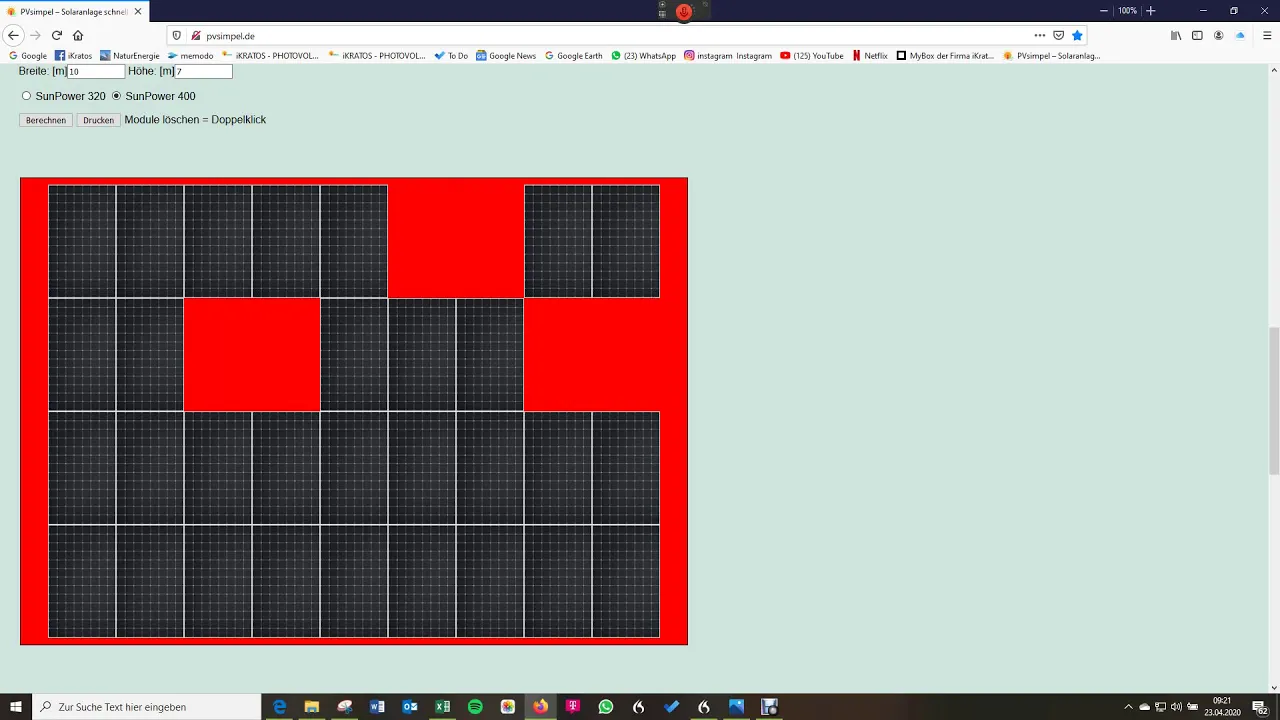Image resolution: width=1280 pixels, height=720 pixels.
Task: Show hidden system tray icons
Action: [1129, 706]
